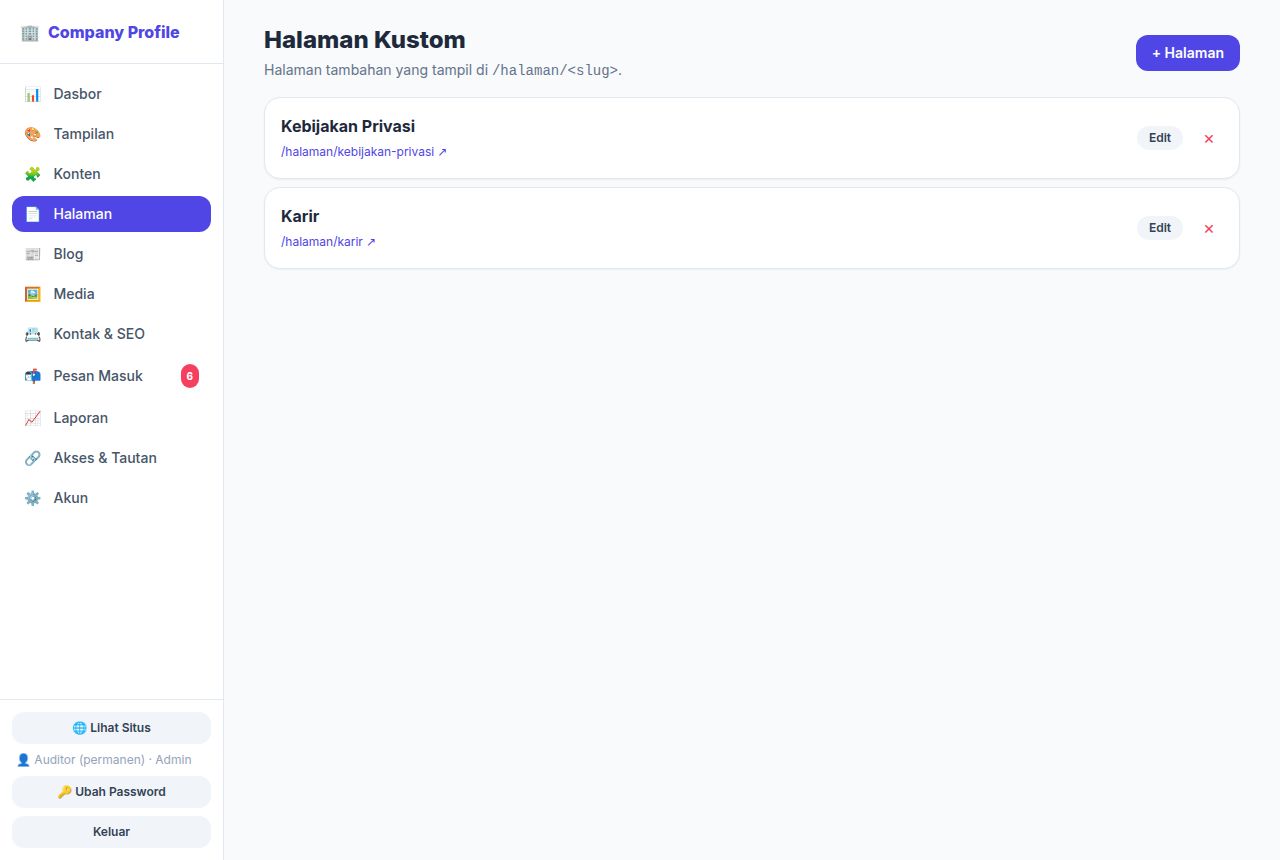Click the Pesan Masuk mailbox icon
1280x860 pixels.
click(x=32, y=376)
